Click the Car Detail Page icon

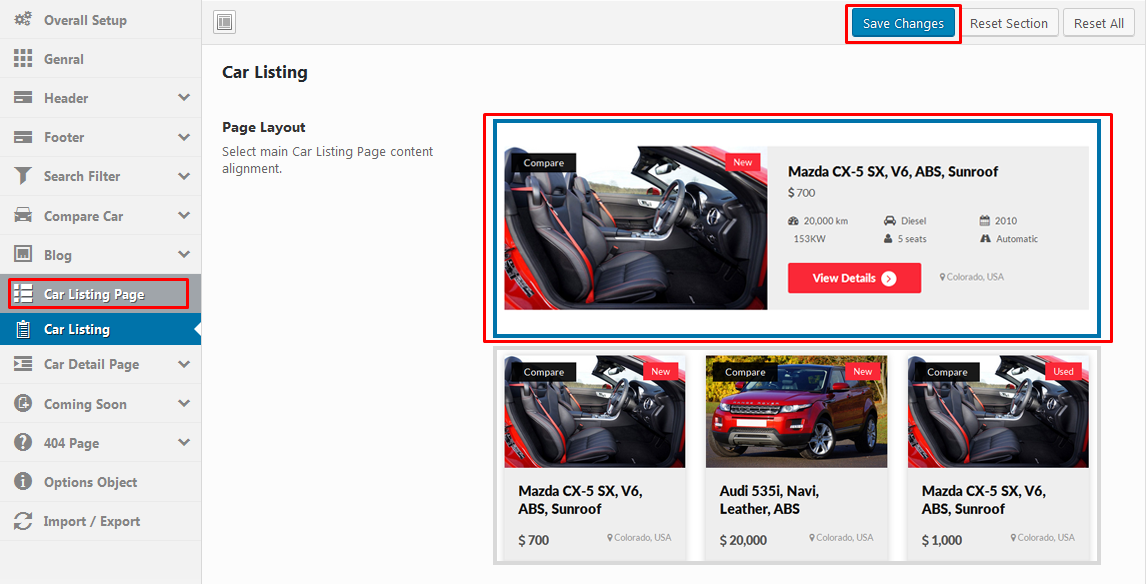23,363
